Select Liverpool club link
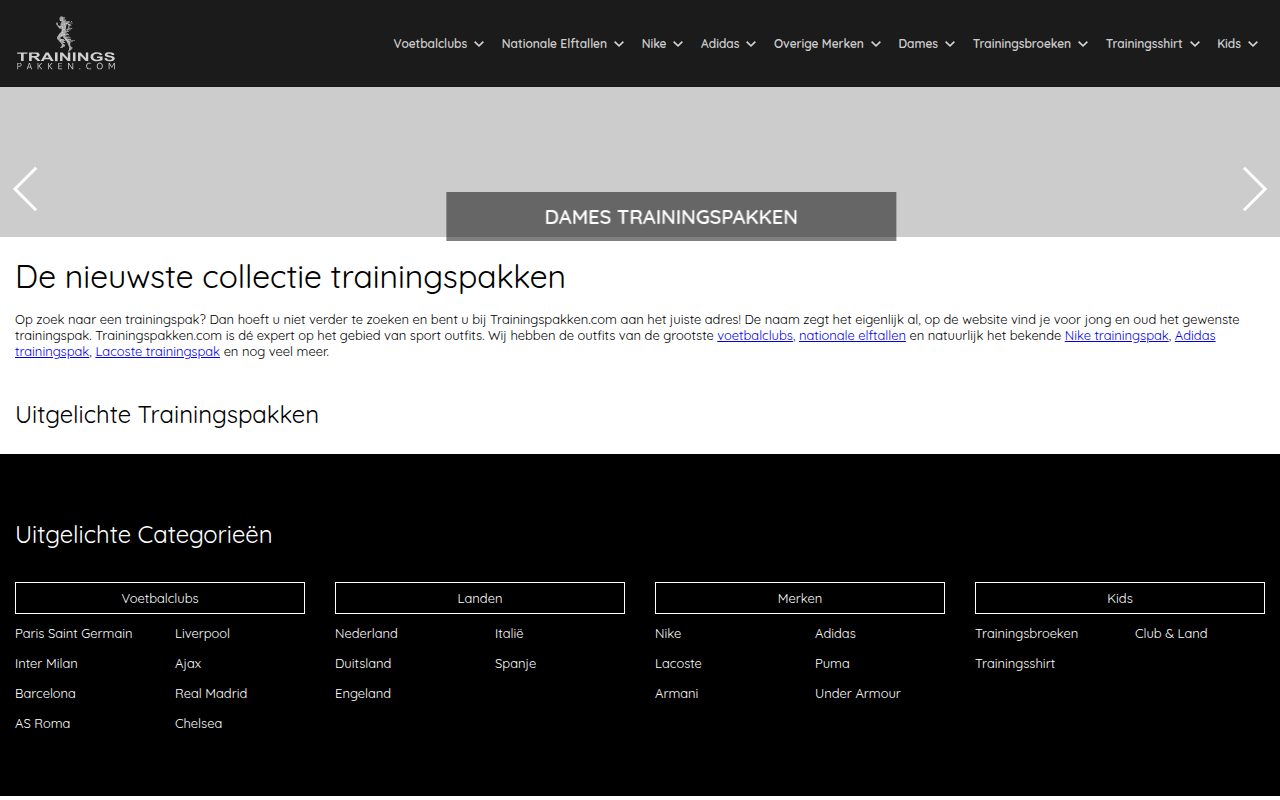The width and height of the screenshot is (1280, 800). tap(202, 634)
